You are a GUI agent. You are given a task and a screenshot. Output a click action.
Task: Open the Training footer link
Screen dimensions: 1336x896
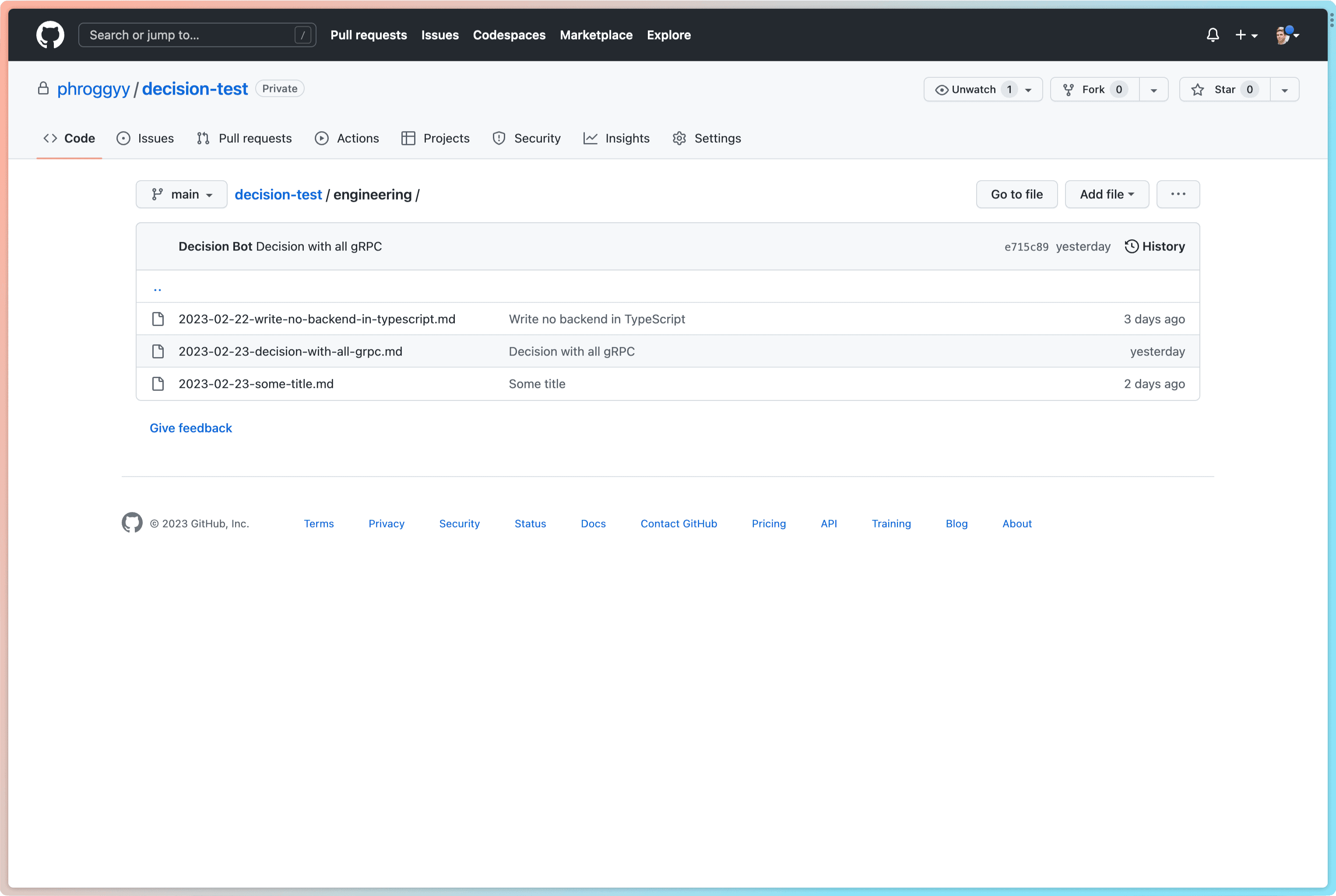[x=891, y=524]
